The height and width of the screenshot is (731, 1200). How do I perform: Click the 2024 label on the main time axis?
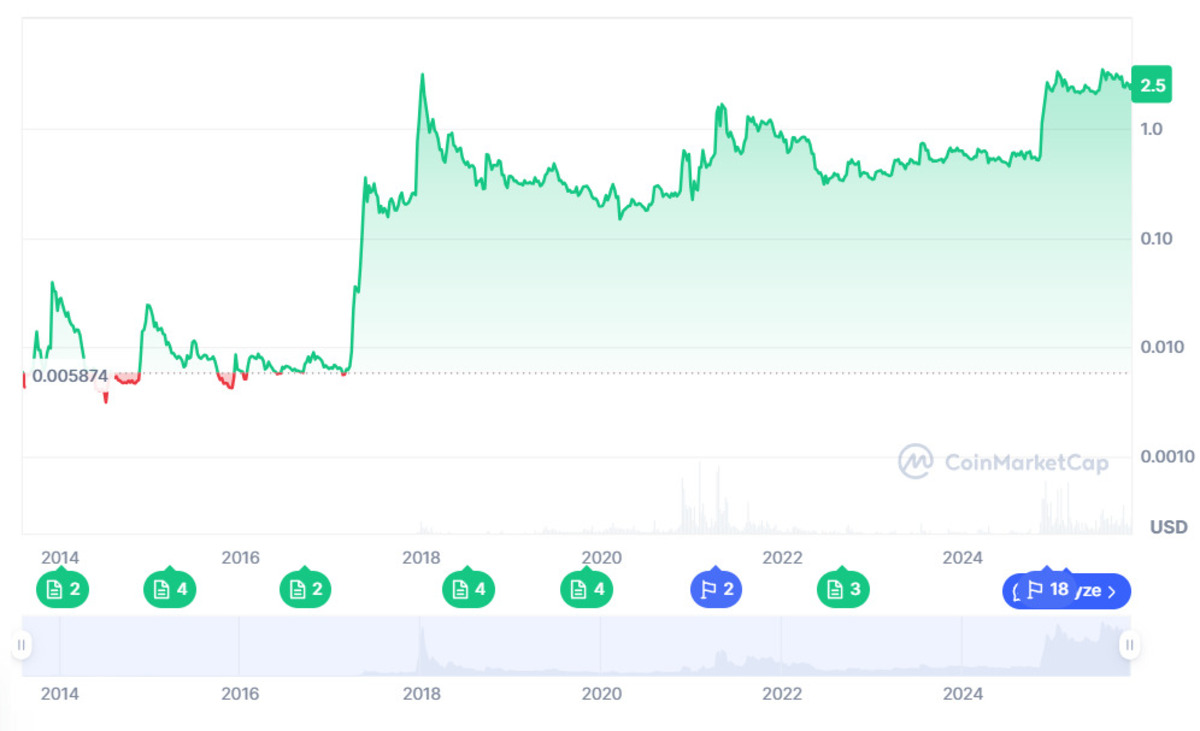963,558
